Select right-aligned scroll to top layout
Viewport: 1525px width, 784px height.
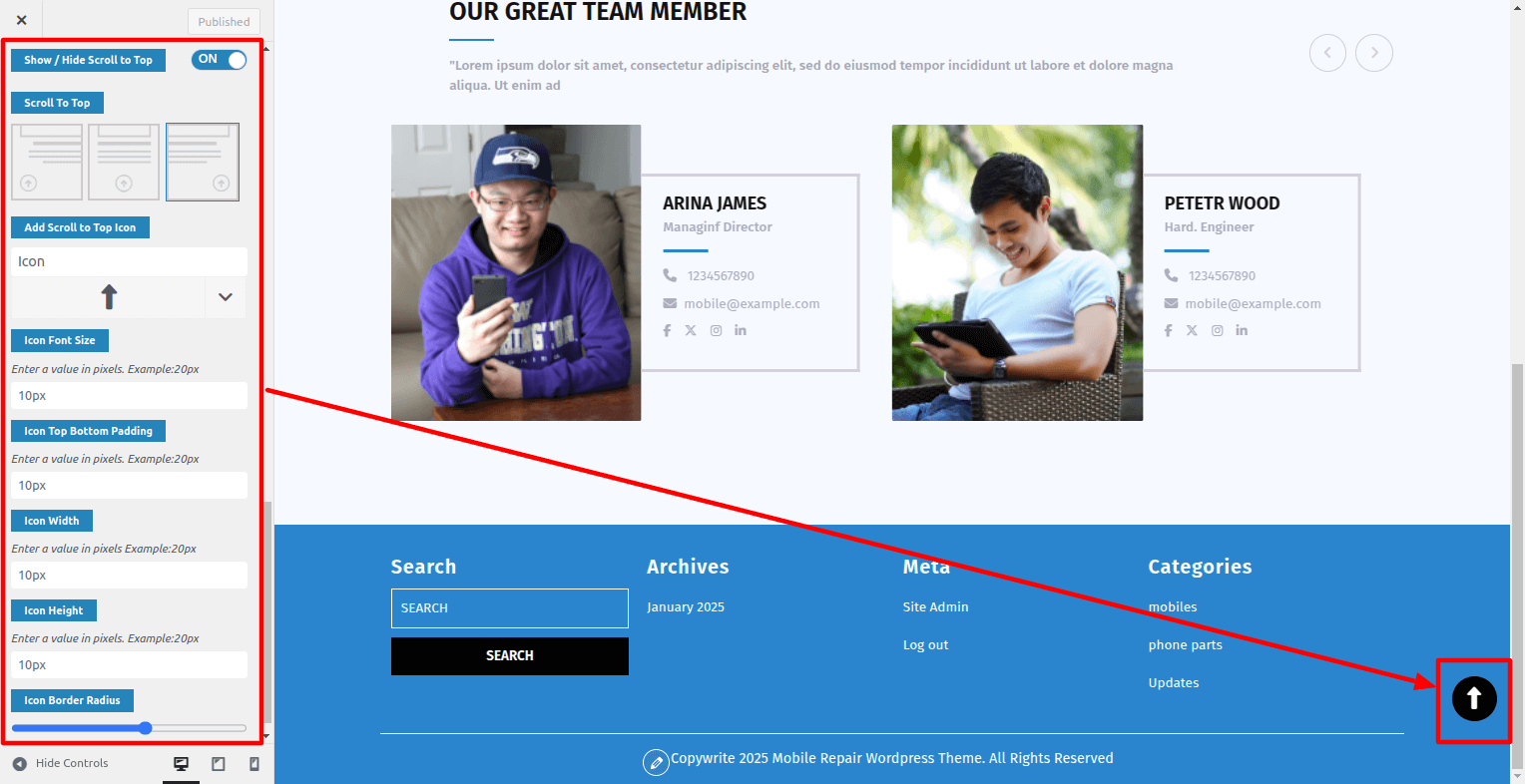[x=203, y=162]
